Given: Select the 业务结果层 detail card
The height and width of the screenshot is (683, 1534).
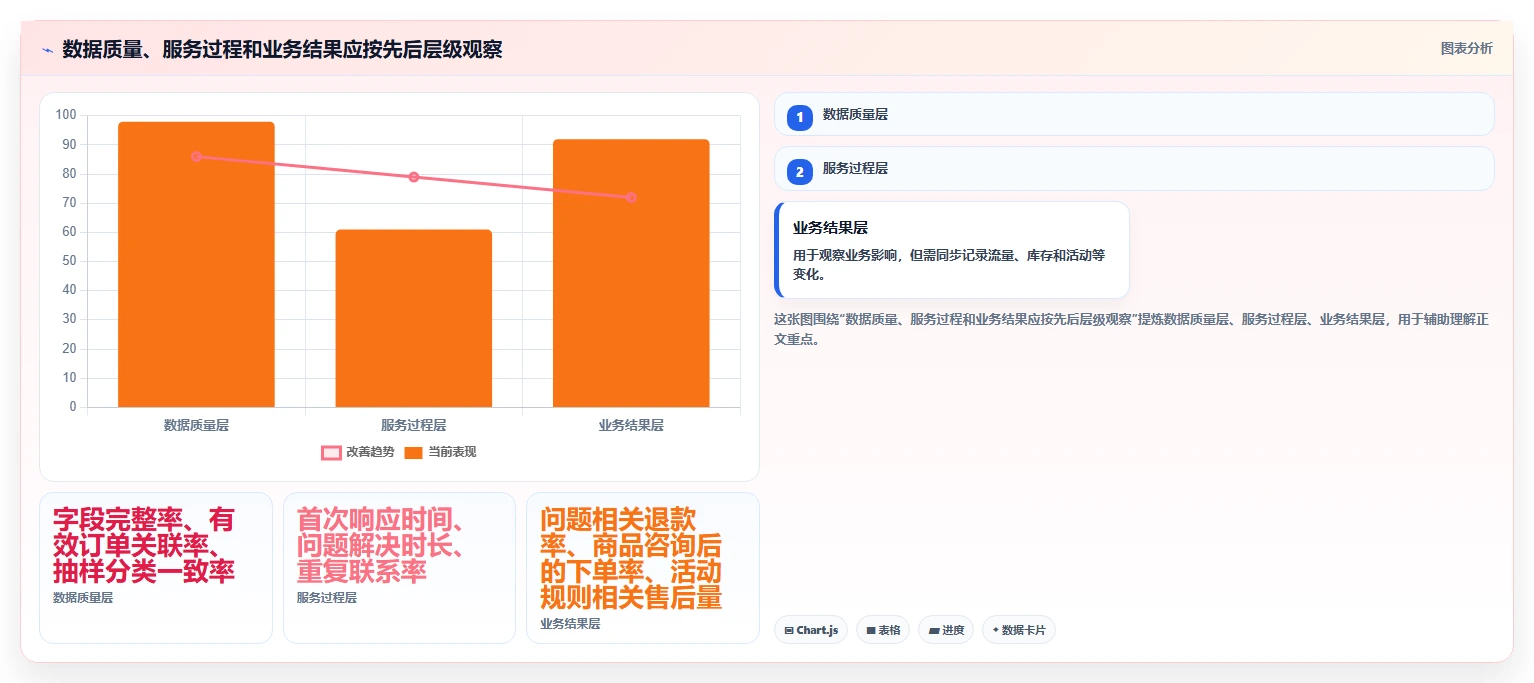Looking at the screenshot, I should tap(952, 250).
